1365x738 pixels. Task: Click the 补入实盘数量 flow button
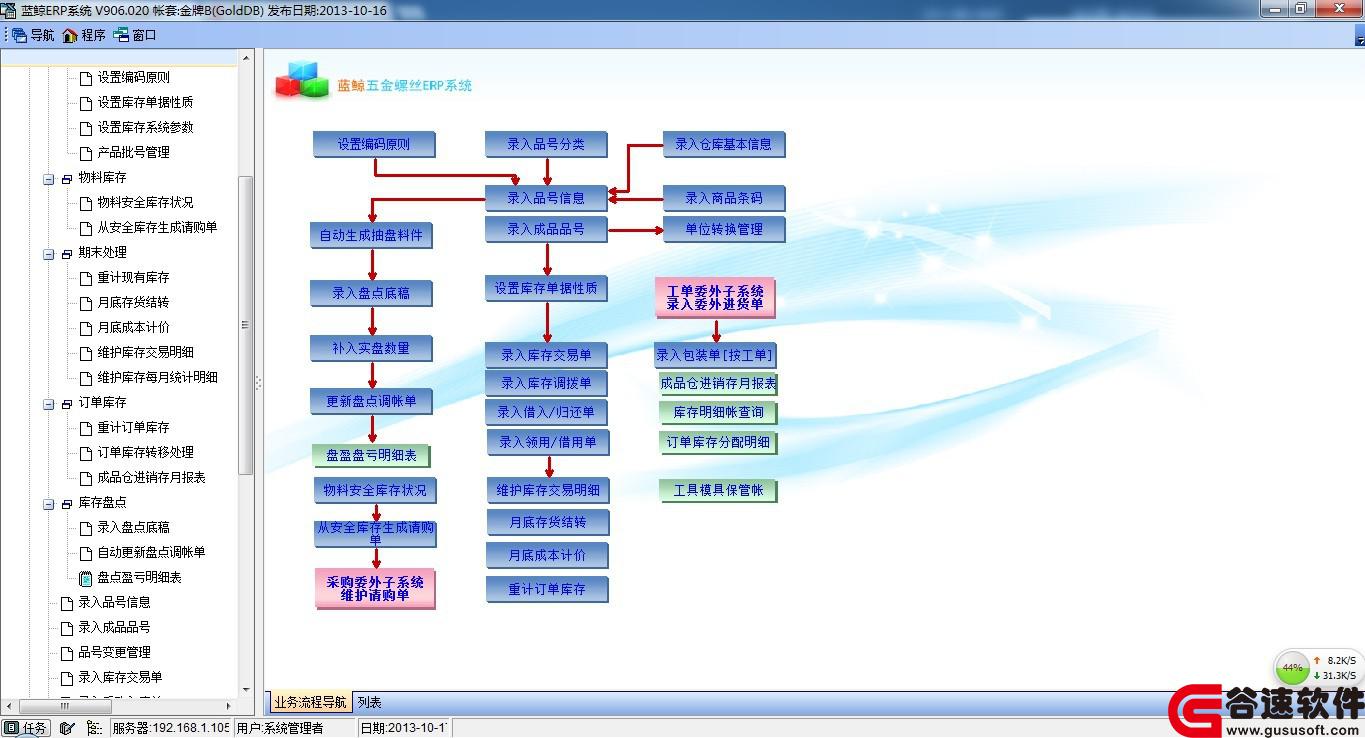tap(371, 348)
